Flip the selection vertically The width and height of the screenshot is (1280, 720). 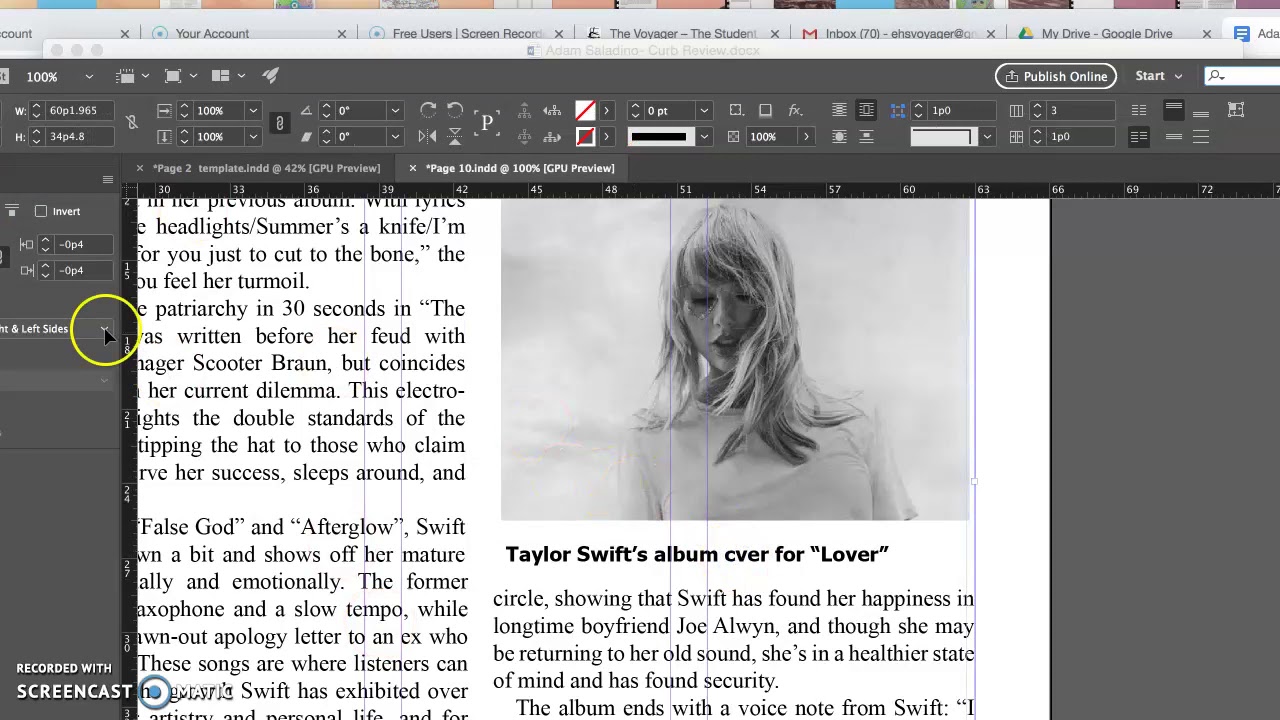455,136
